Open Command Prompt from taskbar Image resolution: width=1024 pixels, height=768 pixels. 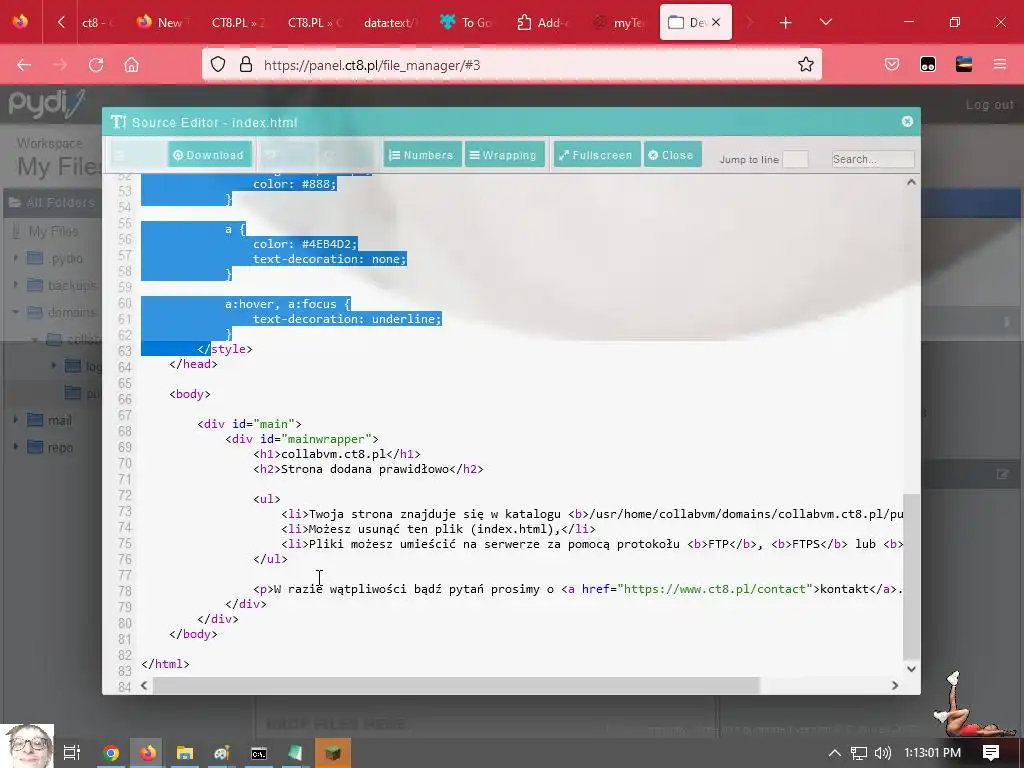click(x=259, y=753)
